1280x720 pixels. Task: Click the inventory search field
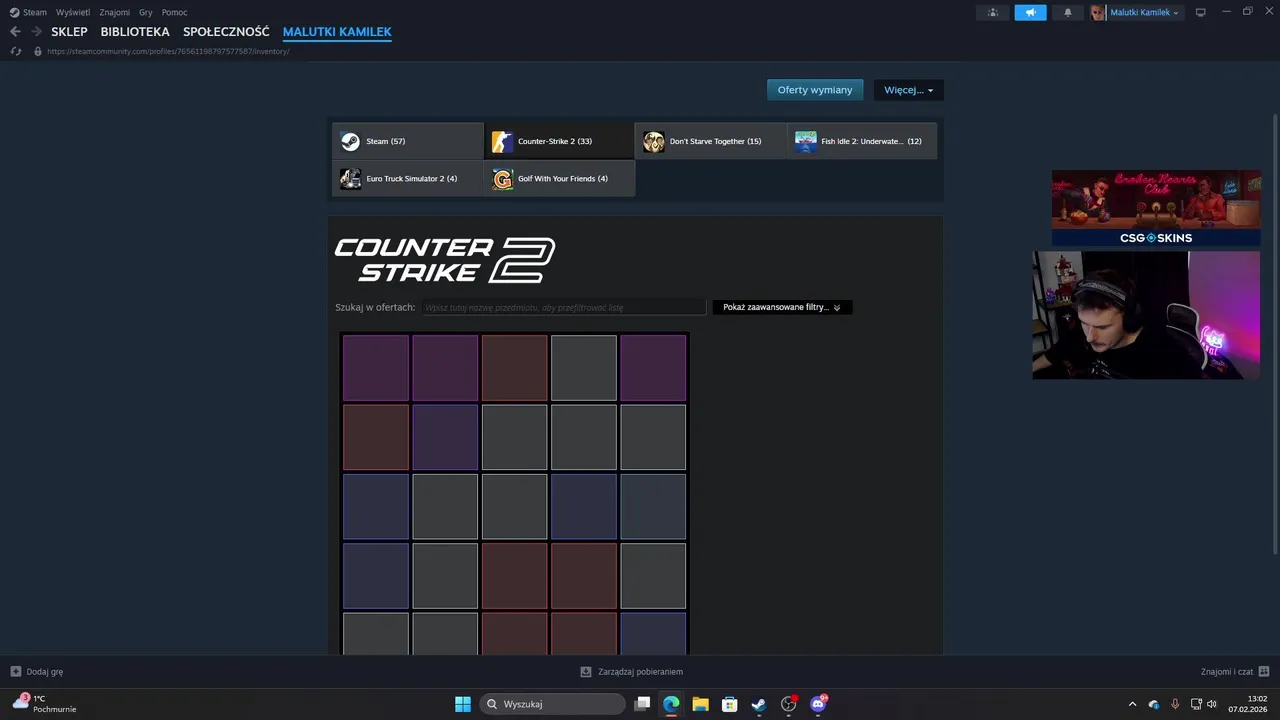[x=563, y=307]
